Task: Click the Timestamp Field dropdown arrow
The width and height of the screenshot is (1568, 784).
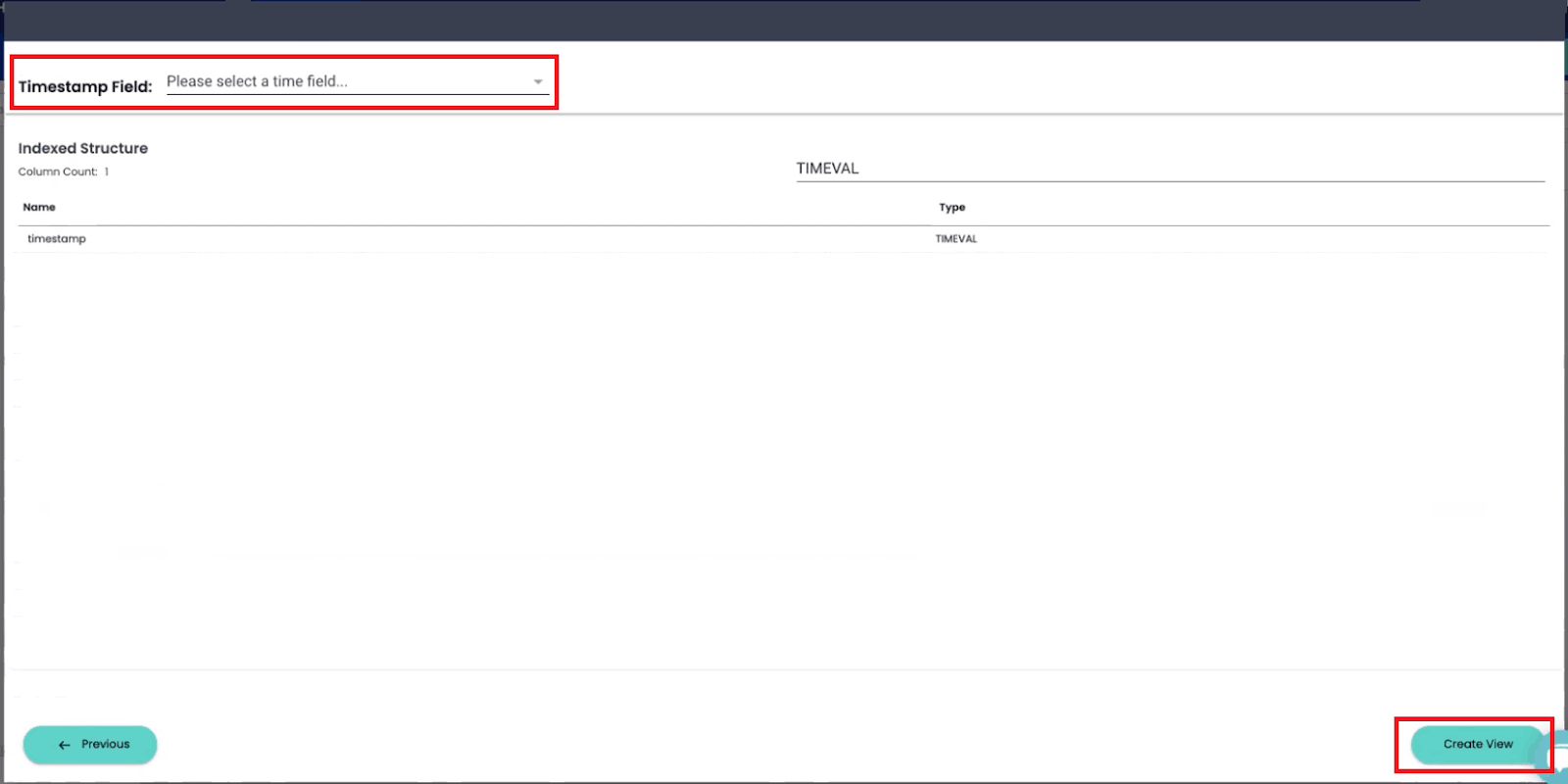Action: click(x=538, y=82)
